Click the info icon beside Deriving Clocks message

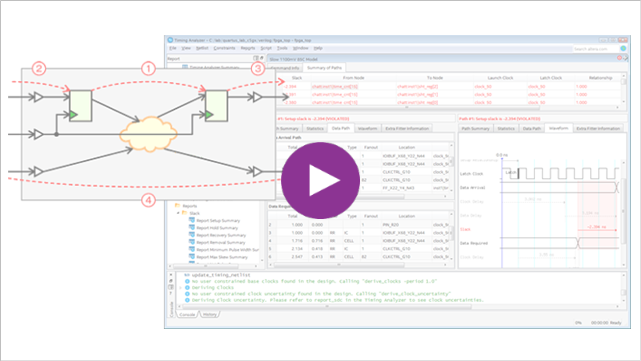point(187,287)
